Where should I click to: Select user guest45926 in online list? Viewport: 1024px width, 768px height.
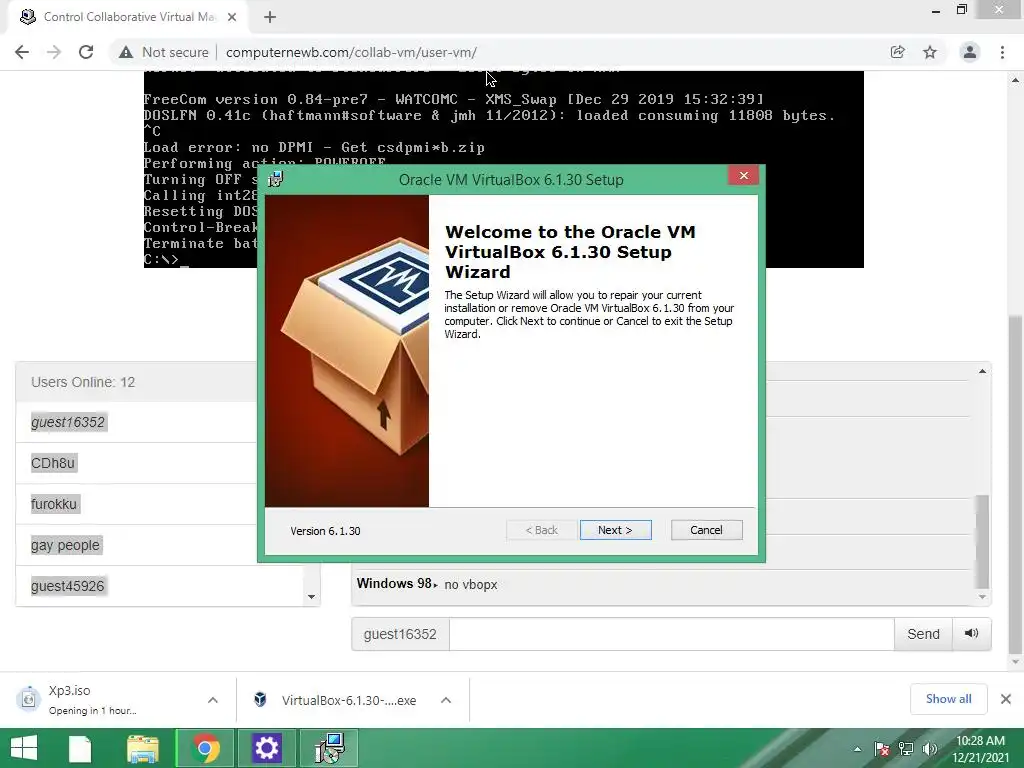(x=68, y=586)
